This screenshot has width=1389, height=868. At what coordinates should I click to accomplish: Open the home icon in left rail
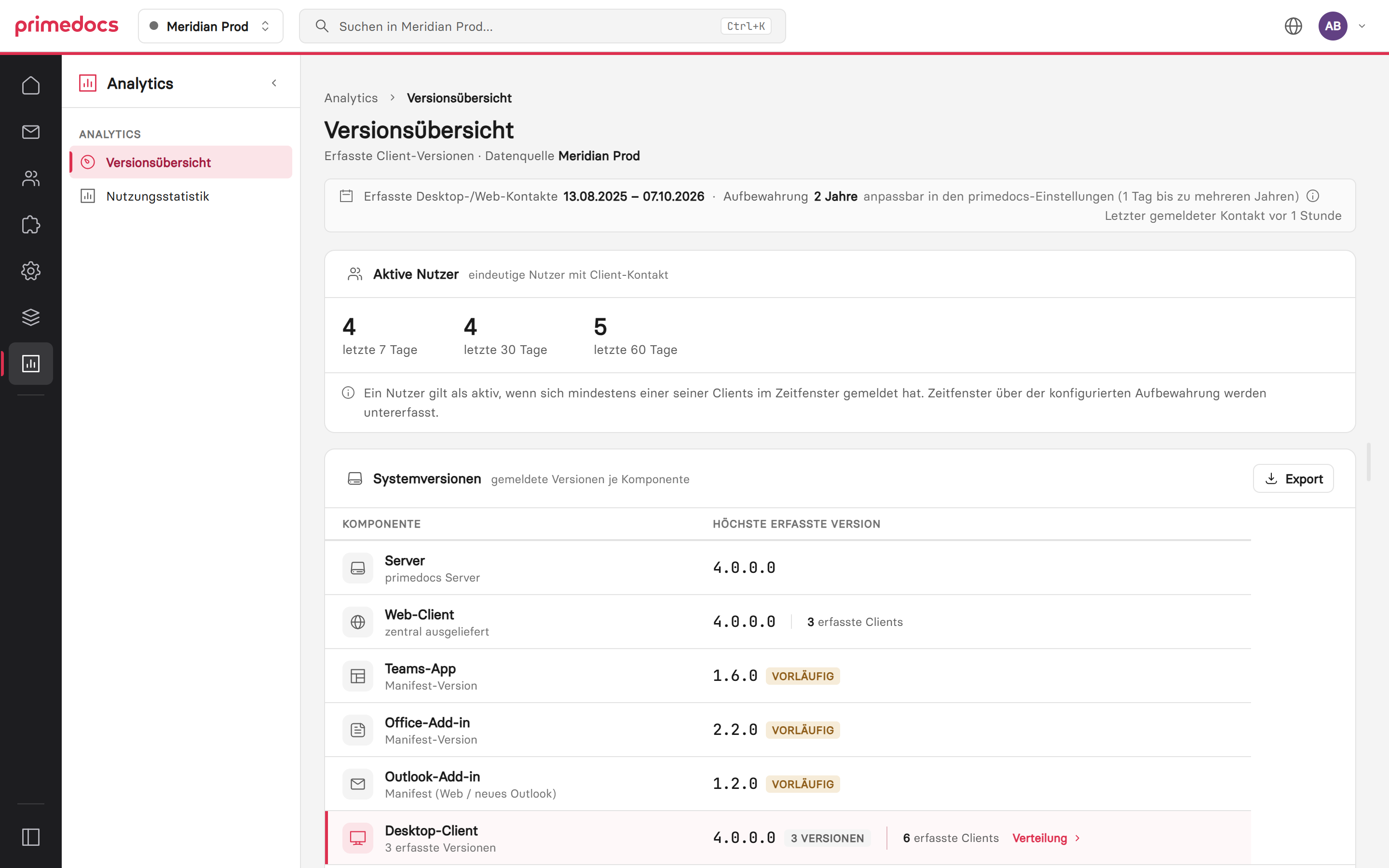pos(30,85)
